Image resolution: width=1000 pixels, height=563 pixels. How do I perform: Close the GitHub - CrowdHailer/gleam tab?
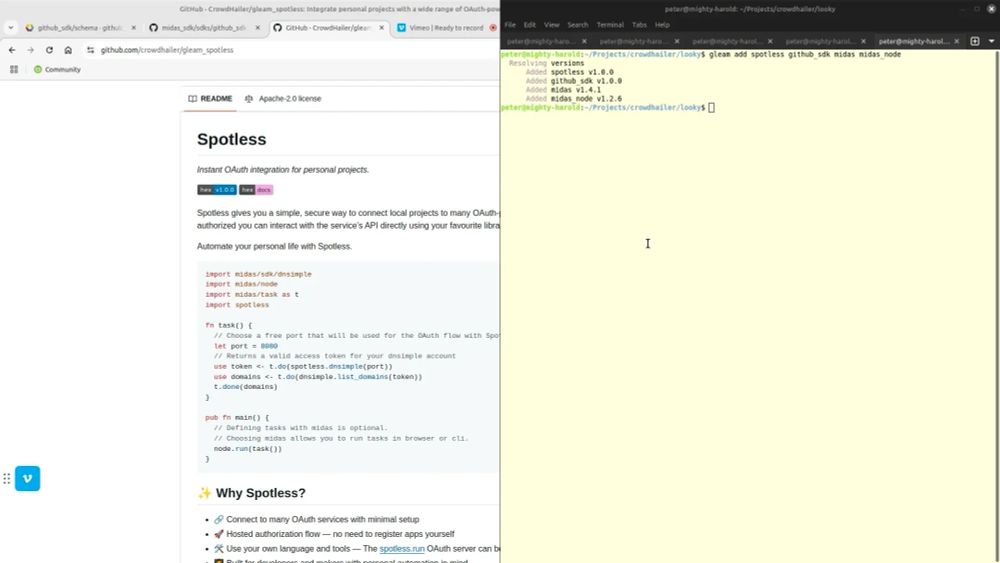pyautogui.click(x=381, y=28)
